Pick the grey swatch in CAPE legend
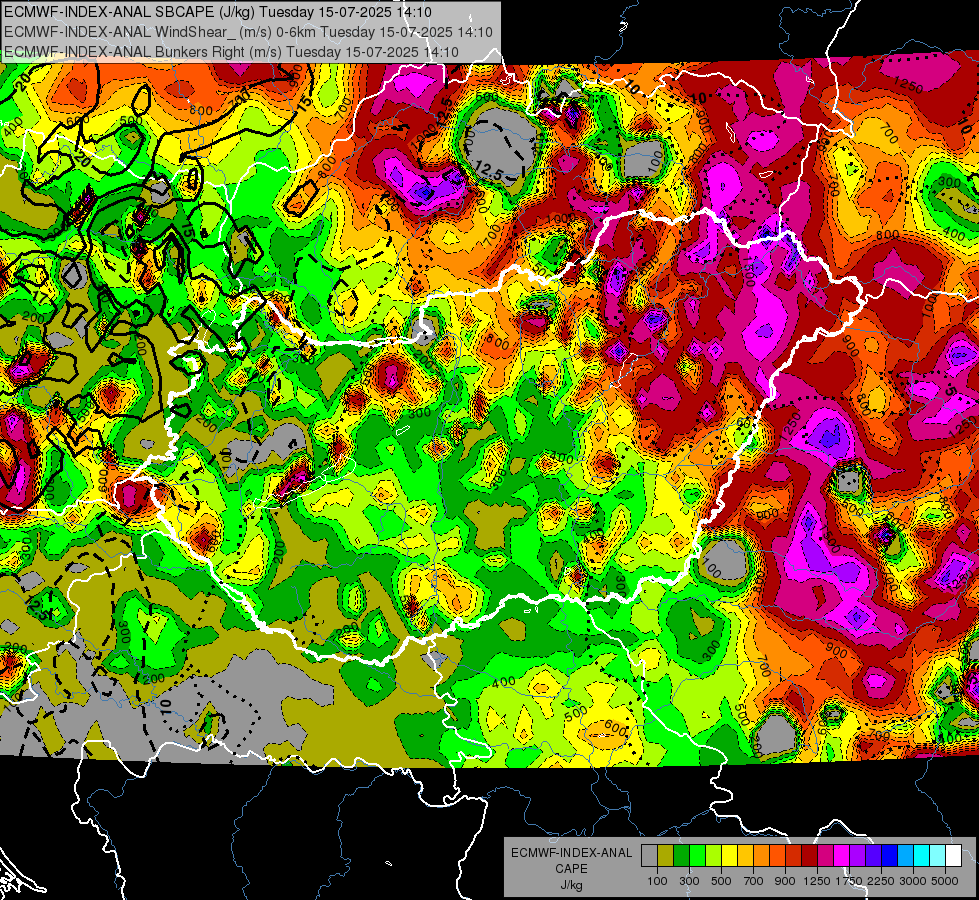The image size is (979, 900). (649, 856)
